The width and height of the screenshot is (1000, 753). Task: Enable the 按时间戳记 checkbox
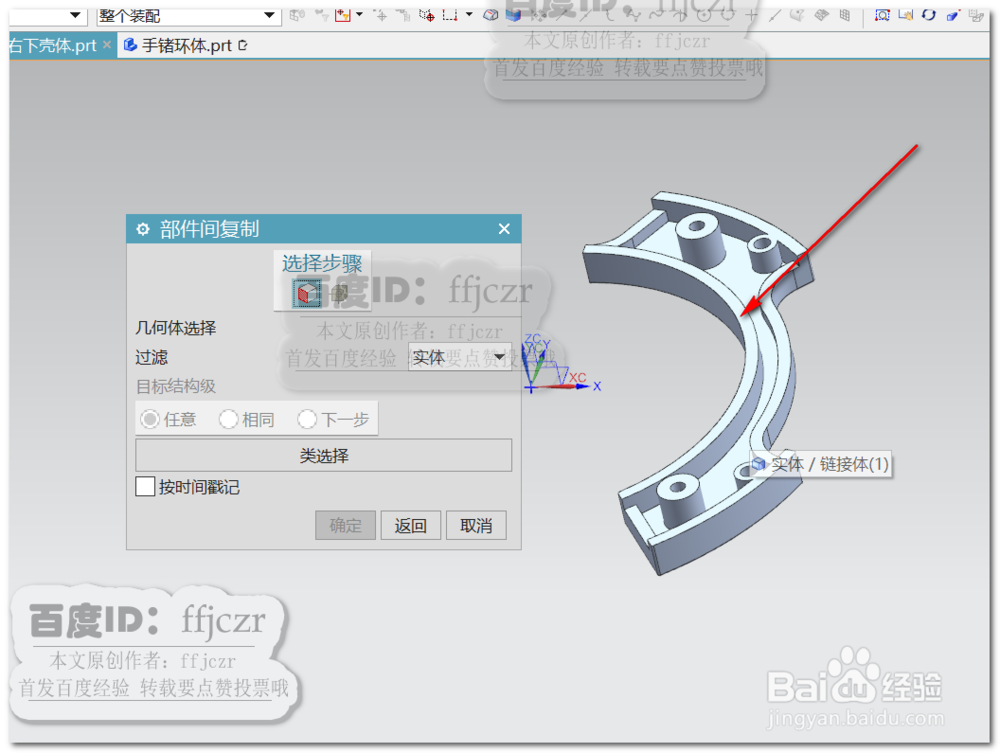pyautogui.click(x=142, y=486)
